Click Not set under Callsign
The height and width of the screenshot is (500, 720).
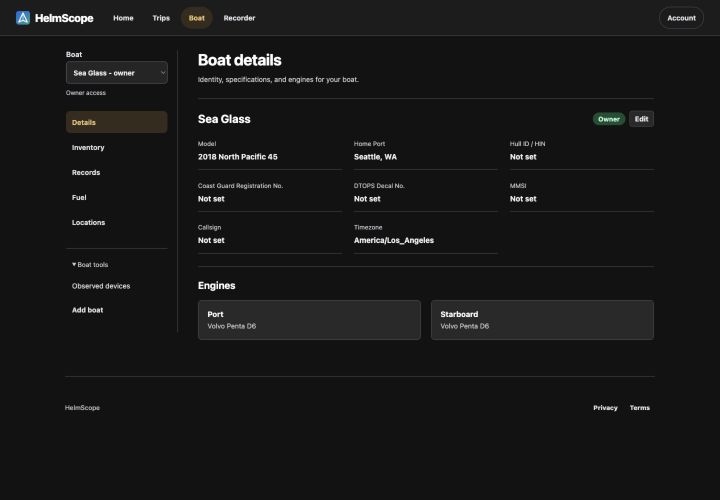(211, 240)
